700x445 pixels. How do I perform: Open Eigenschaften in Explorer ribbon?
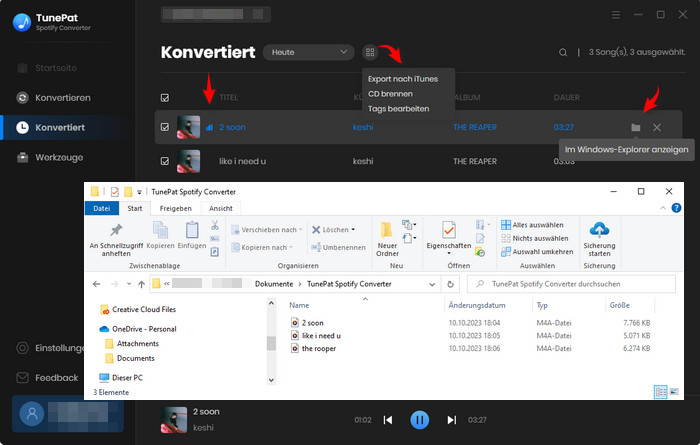click(x=449, y=237)
